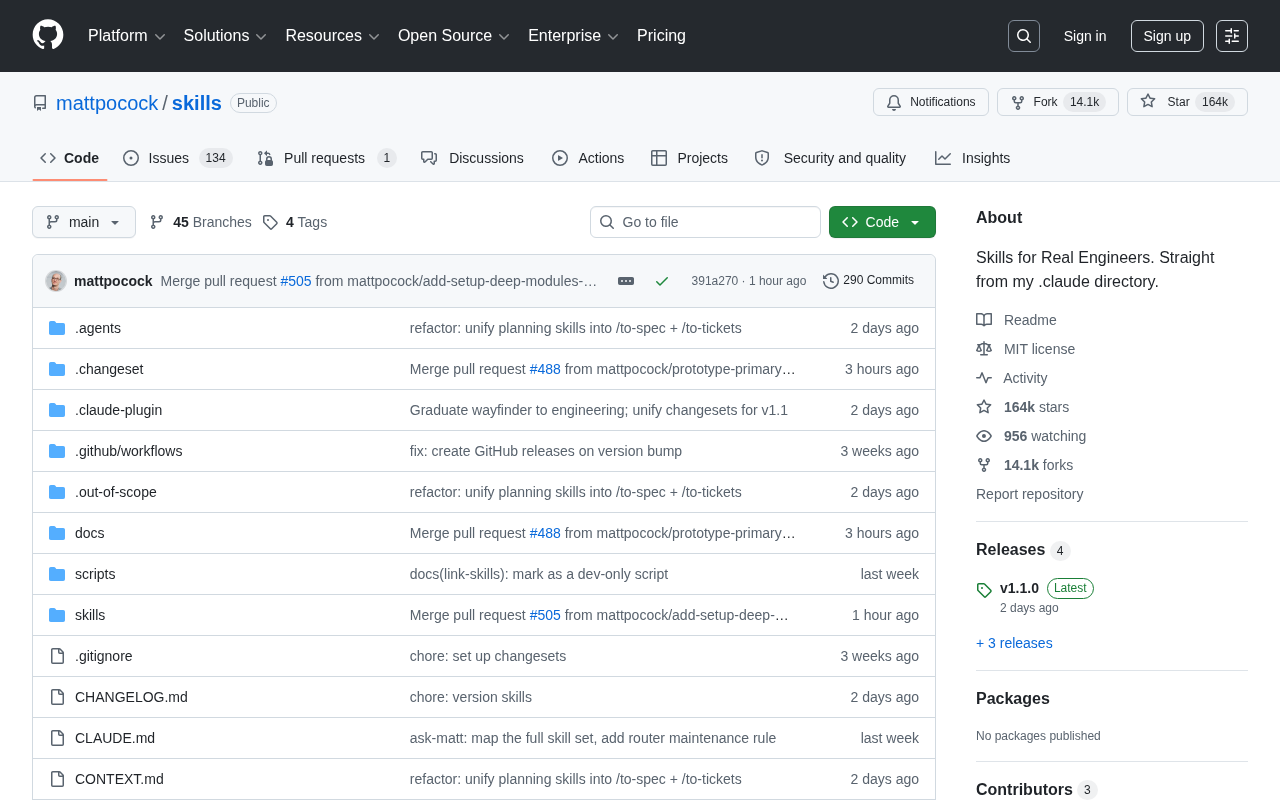Open the .github/workflows folder
Screen dimensions: 1280x800
(x=129, y=451)
